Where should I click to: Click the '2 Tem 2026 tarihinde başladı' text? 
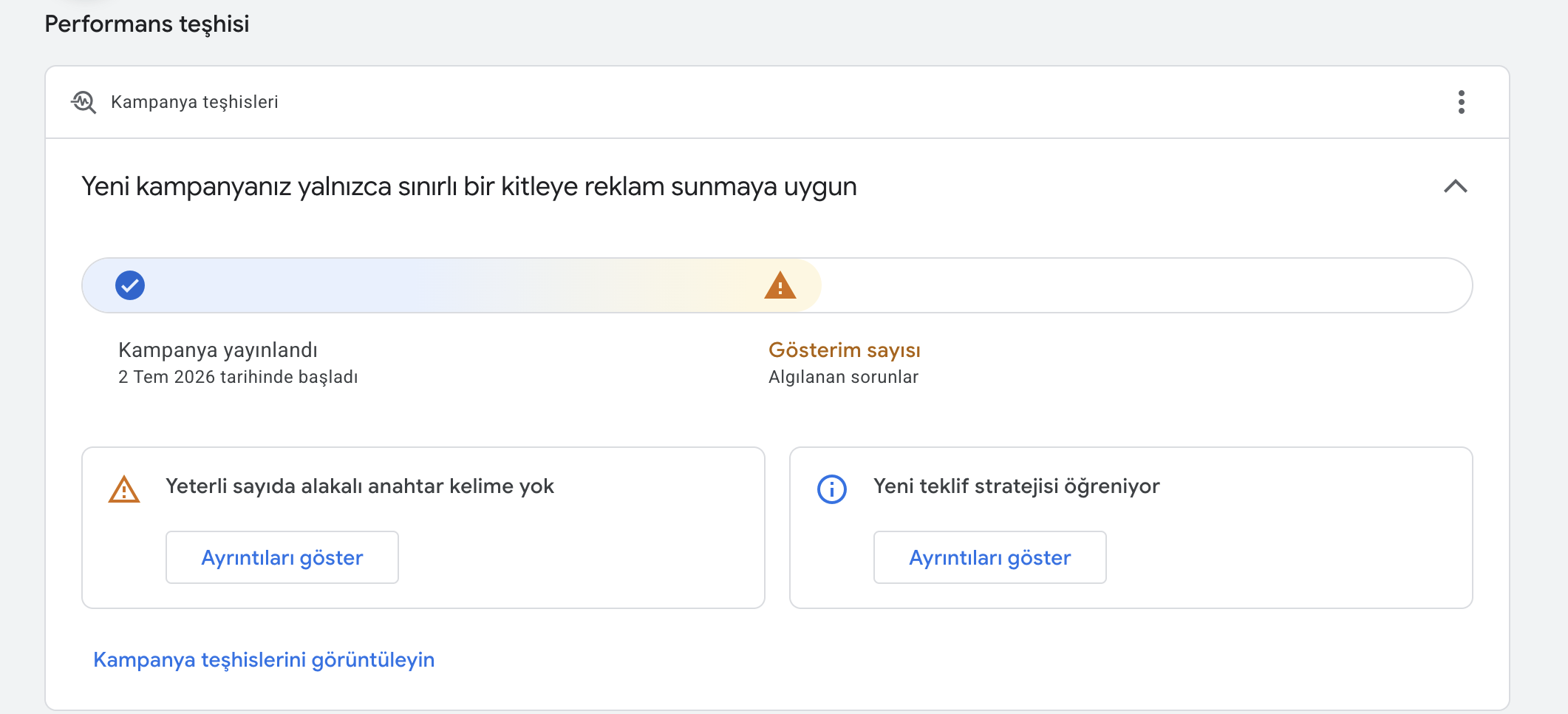click(x=238, y=377)
